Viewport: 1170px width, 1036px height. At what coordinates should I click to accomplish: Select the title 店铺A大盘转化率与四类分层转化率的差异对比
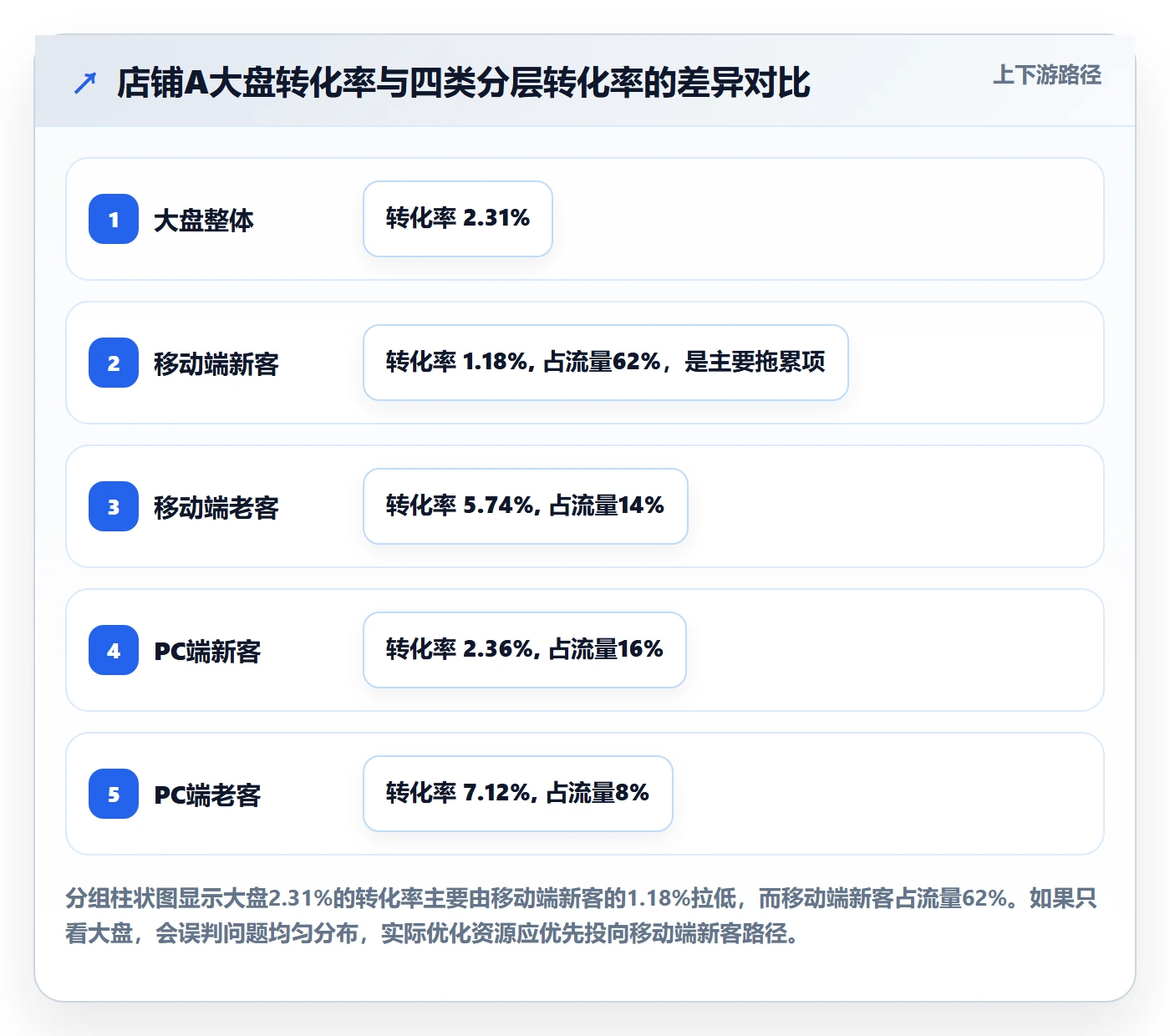464,83
